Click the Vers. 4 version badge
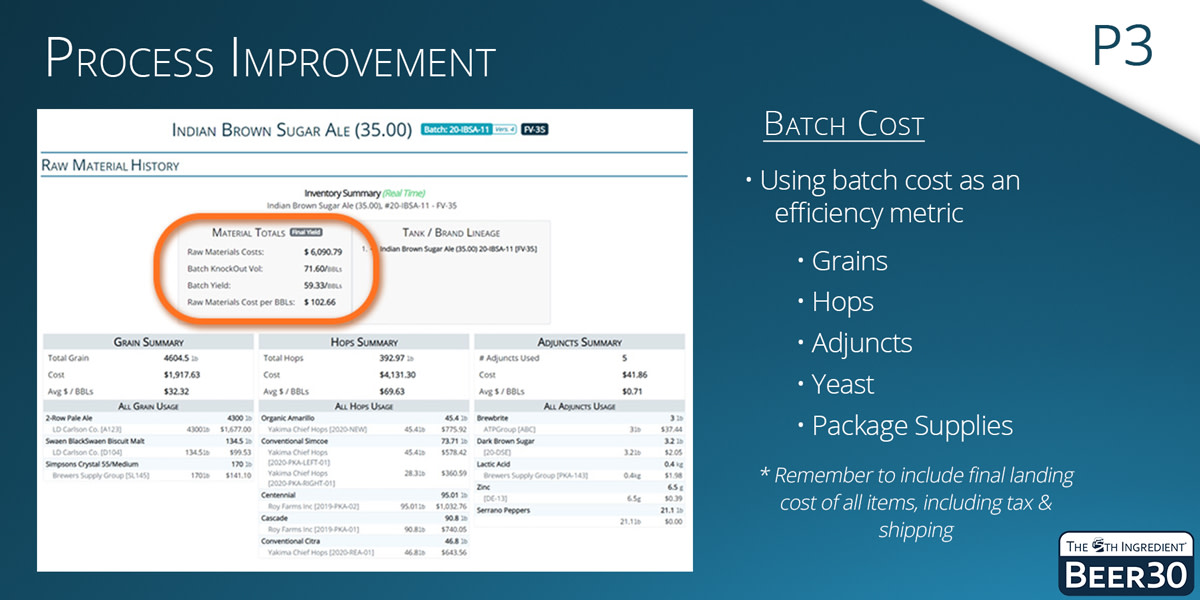 click(504, 129)
